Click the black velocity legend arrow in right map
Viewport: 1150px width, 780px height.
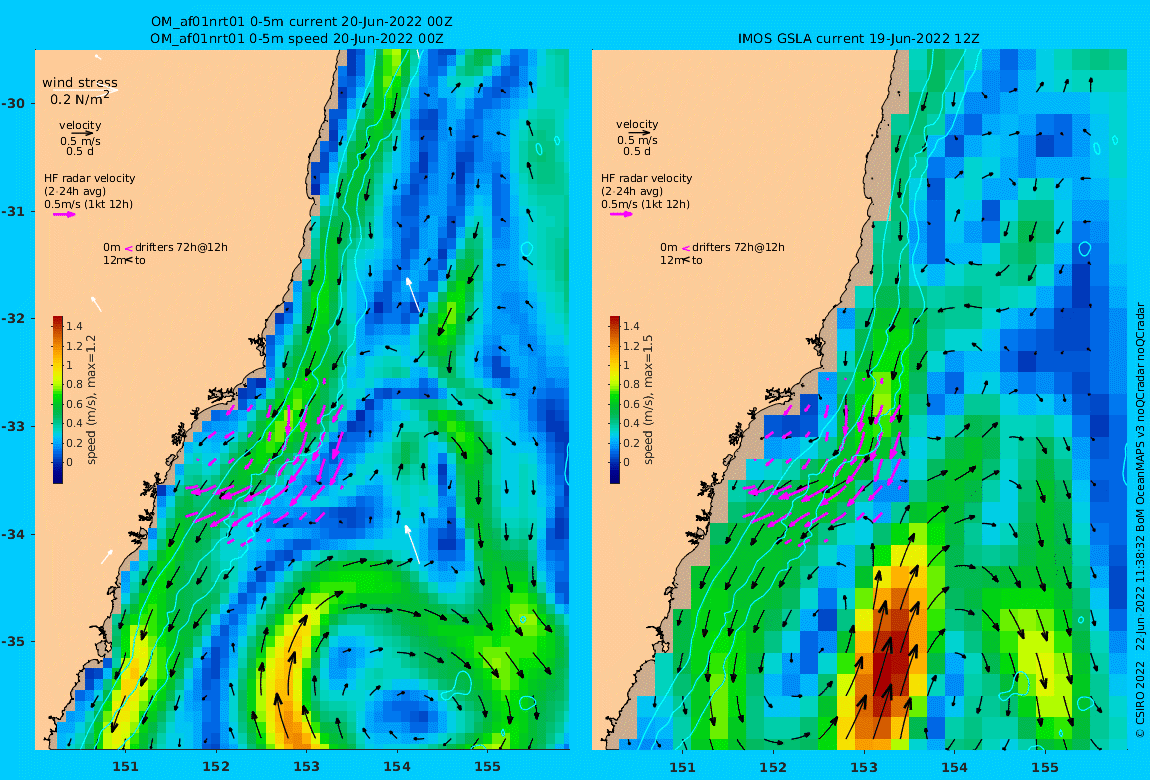coord(640,133)
